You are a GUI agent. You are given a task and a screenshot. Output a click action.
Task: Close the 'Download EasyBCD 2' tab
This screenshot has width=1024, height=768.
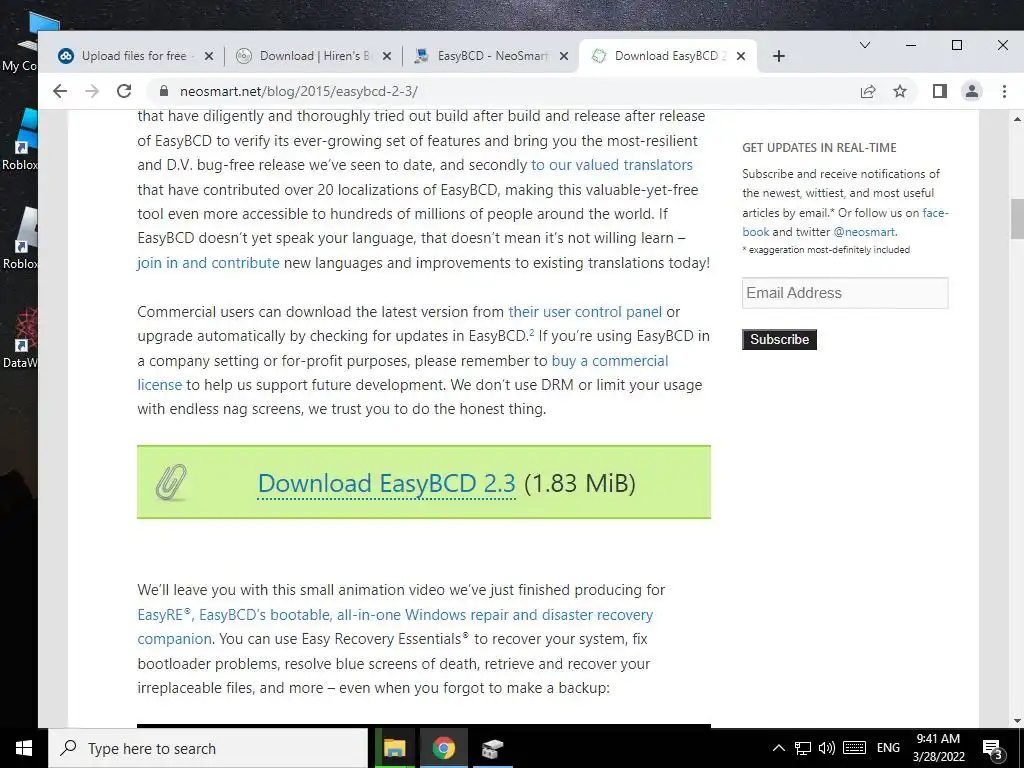[x=741, y=56]
